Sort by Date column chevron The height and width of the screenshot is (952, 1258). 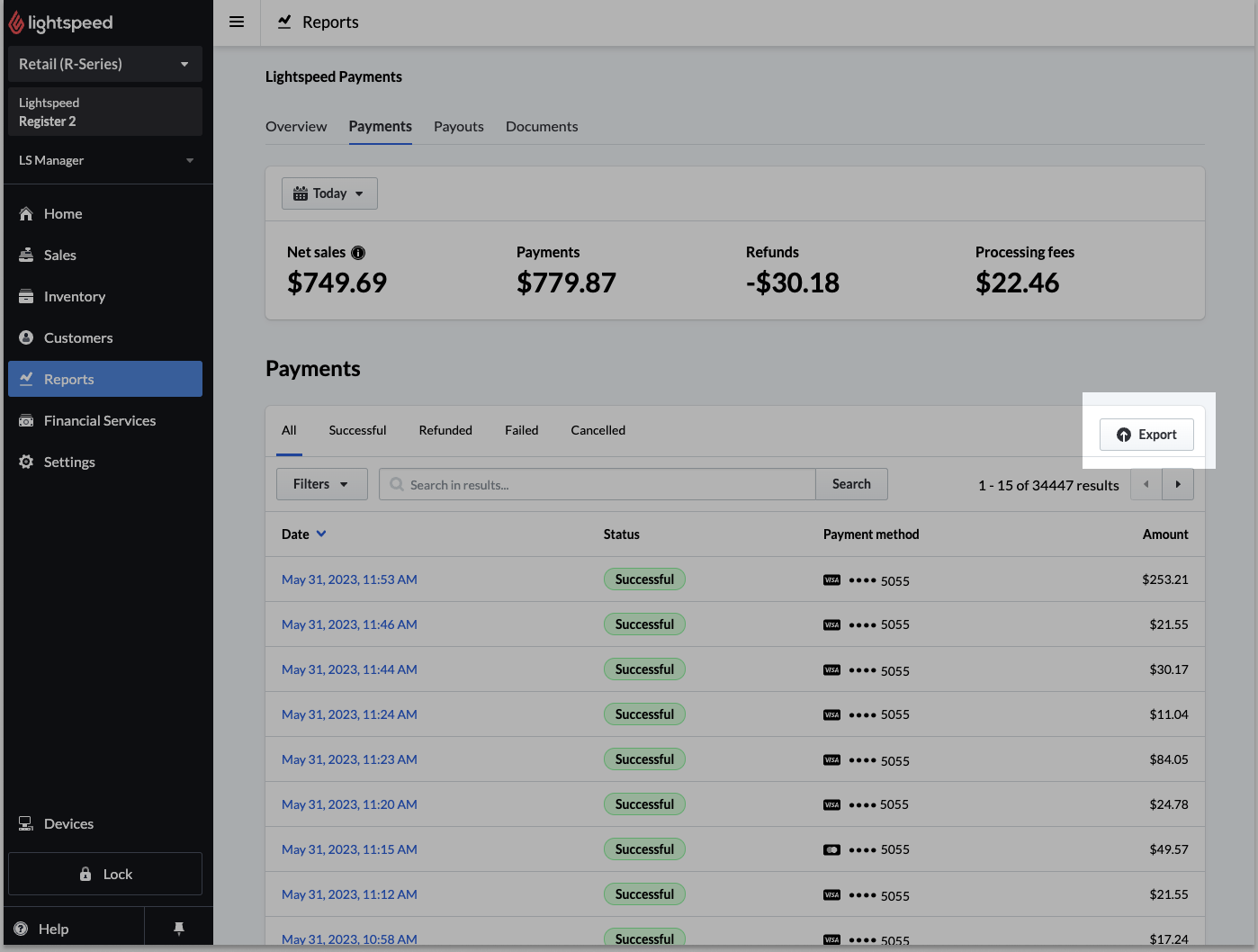(x=321, y=534)
